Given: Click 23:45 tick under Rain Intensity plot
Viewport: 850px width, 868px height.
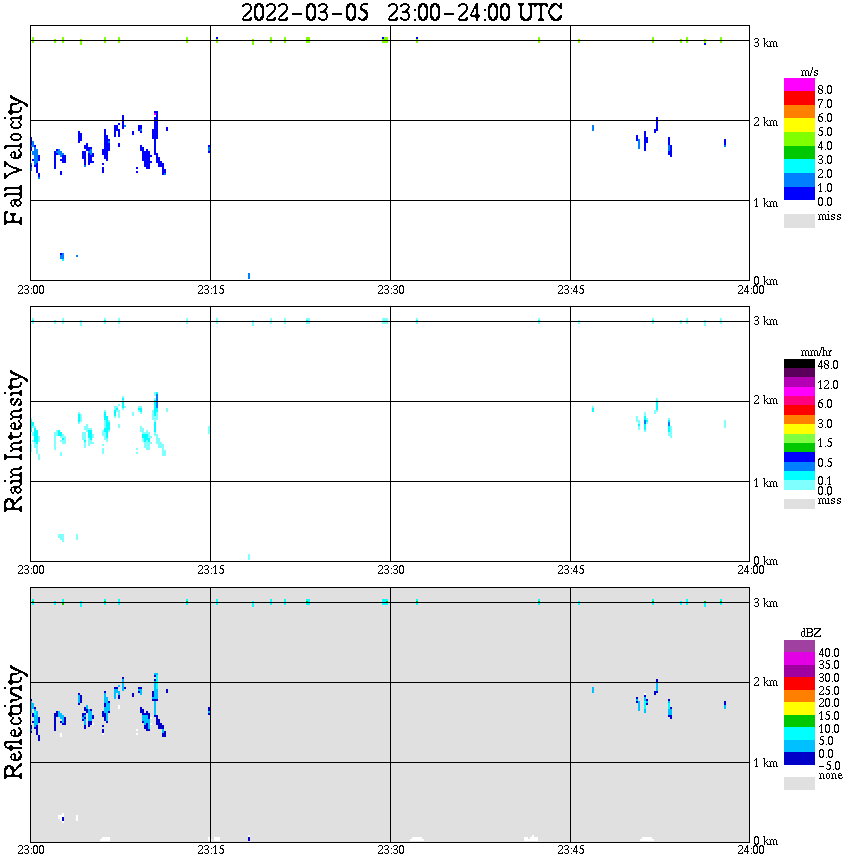Looking at the screenshot, I should coord(571,570).
